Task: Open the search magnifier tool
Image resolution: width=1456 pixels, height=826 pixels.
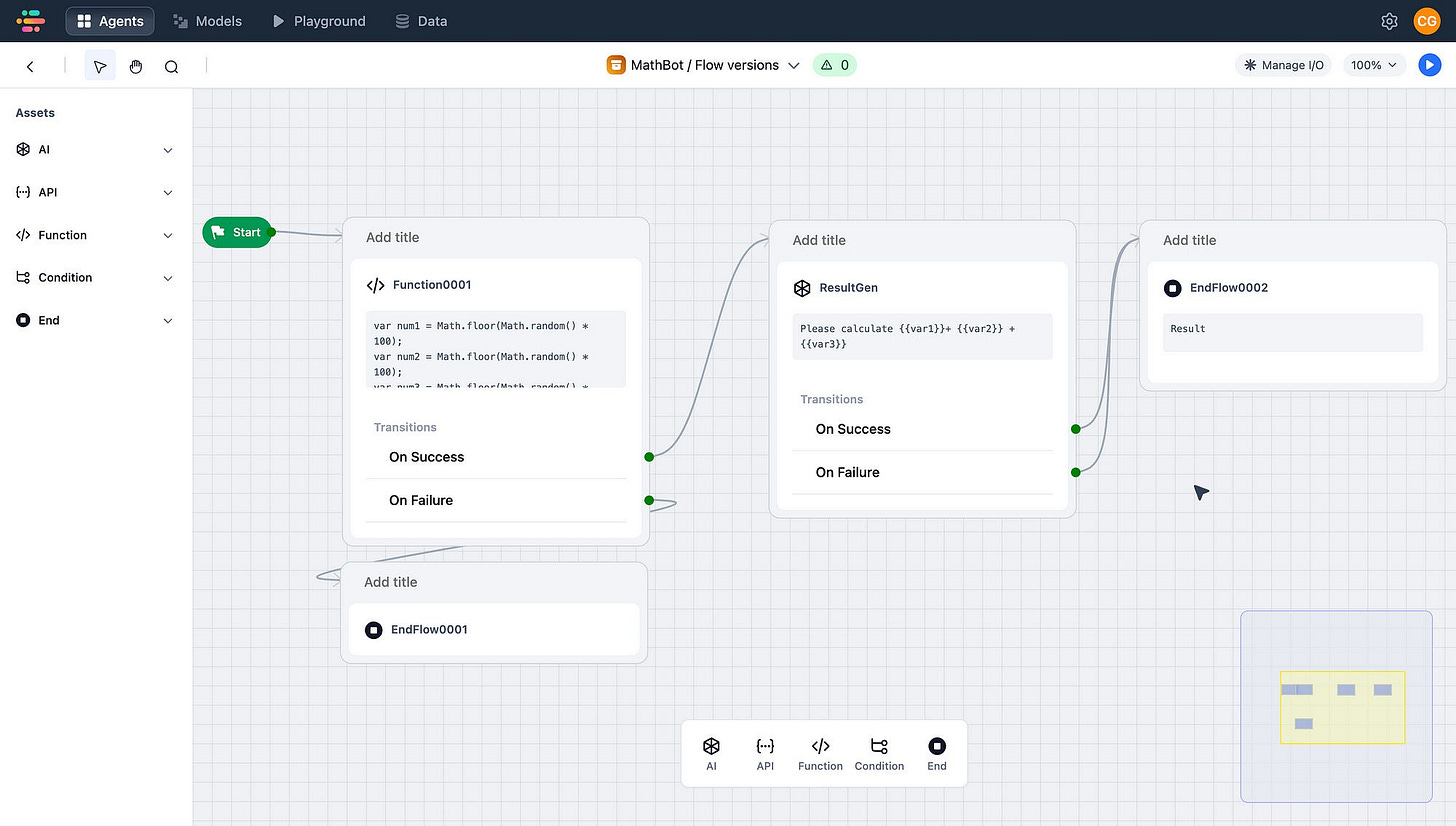Action: click(x=171, y=66)
